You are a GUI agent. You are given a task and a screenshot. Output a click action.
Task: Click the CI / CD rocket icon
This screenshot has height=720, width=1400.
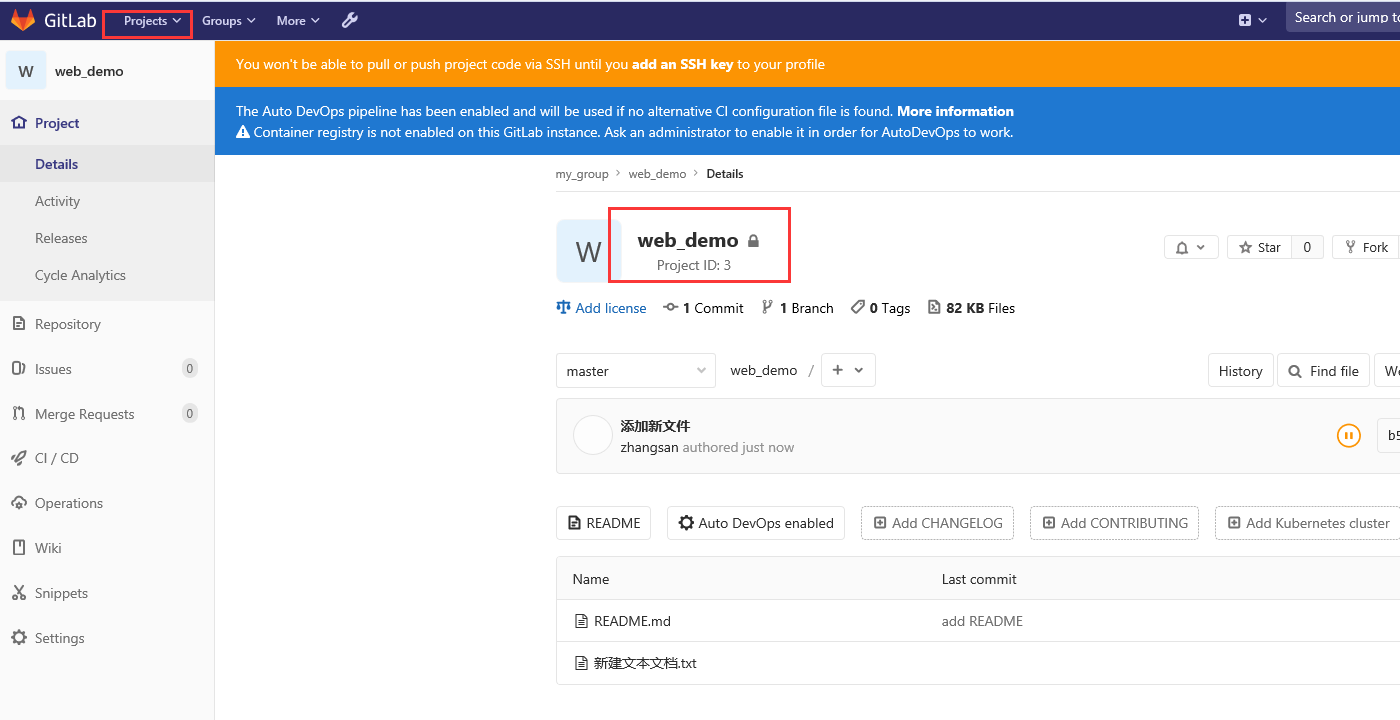pyautogui.click(x=18, y=458)
